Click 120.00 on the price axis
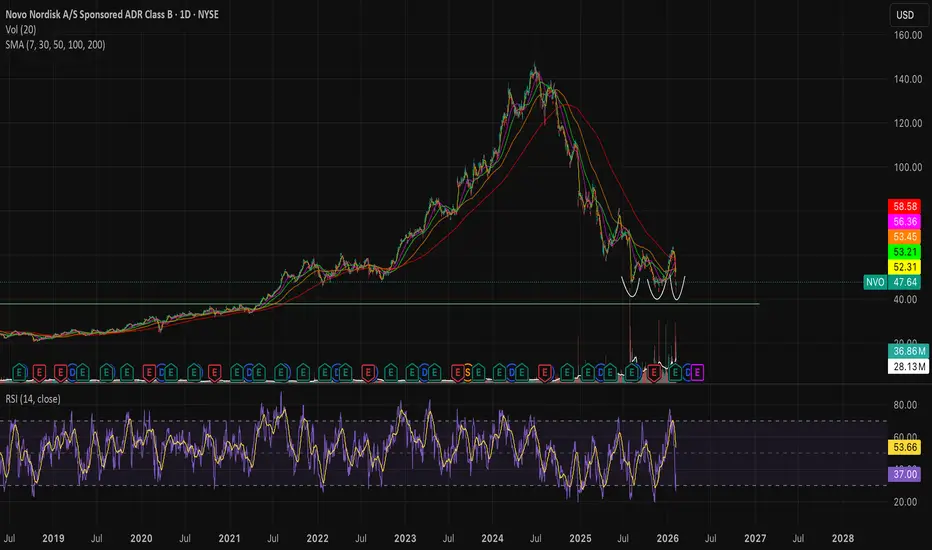 908,123
